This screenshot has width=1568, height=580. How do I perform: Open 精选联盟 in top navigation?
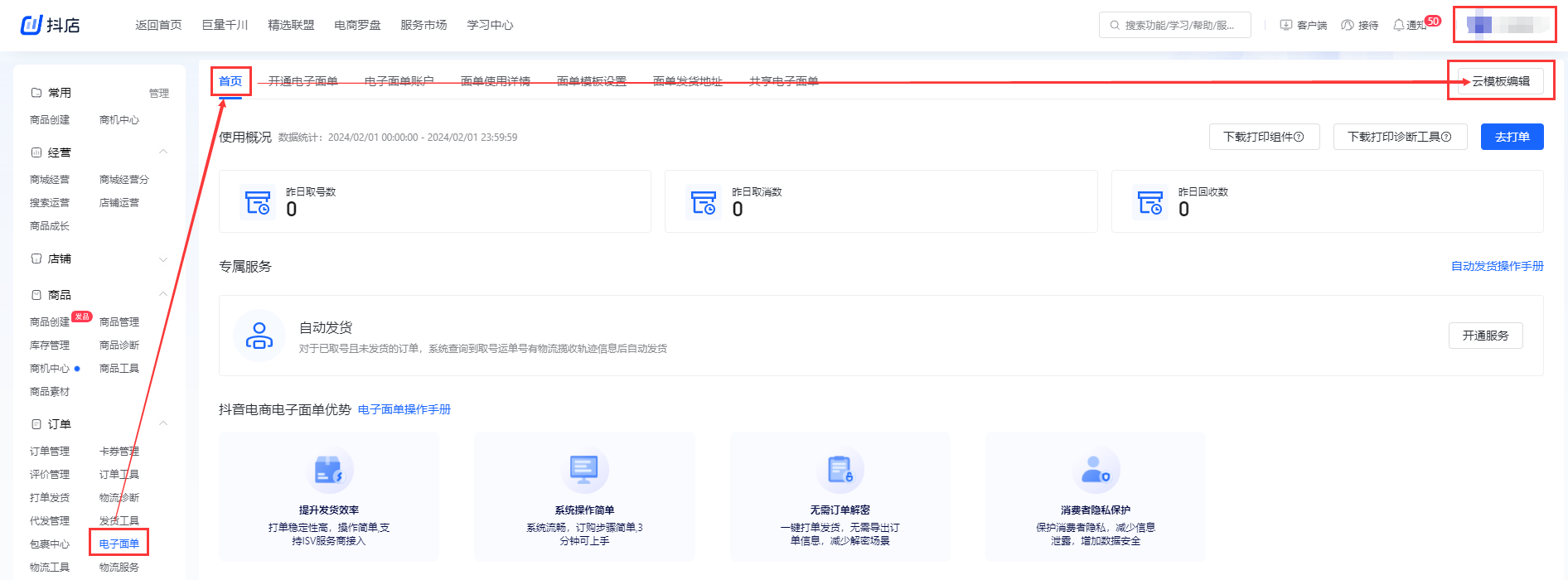coord(291,25)
